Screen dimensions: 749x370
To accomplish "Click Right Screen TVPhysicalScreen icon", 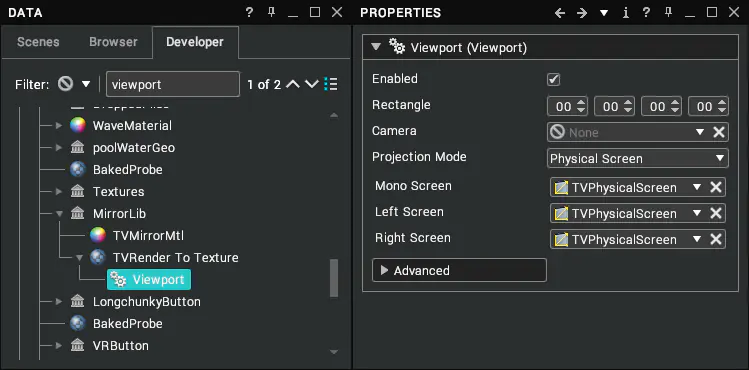I will click(561, 240).
